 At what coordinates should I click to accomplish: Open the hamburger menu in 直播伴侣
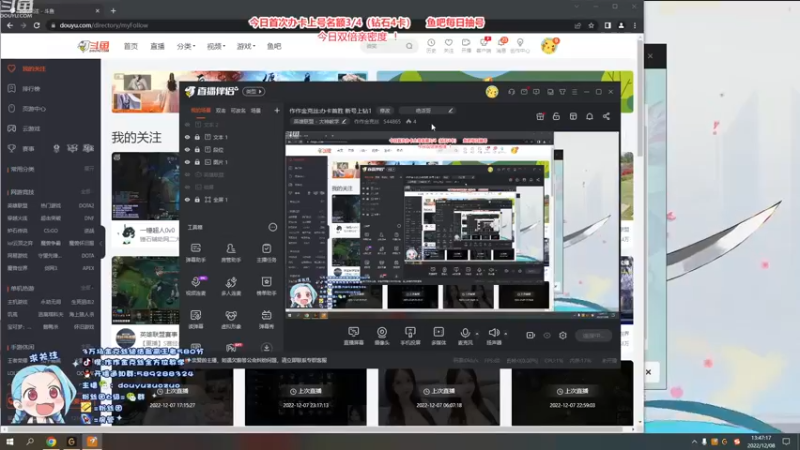[x=574, y=92]
